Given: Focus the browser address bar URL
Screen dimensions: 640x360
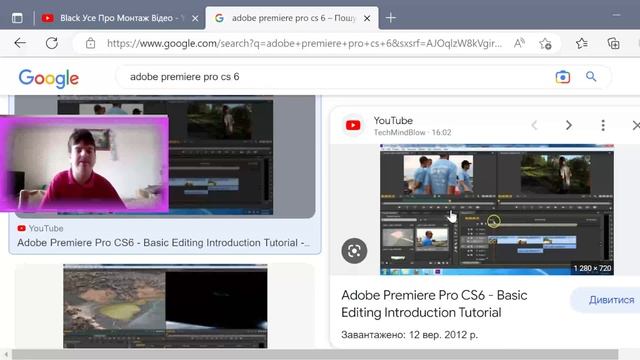Looking at the screenshot, I should [x=304, y=43].
